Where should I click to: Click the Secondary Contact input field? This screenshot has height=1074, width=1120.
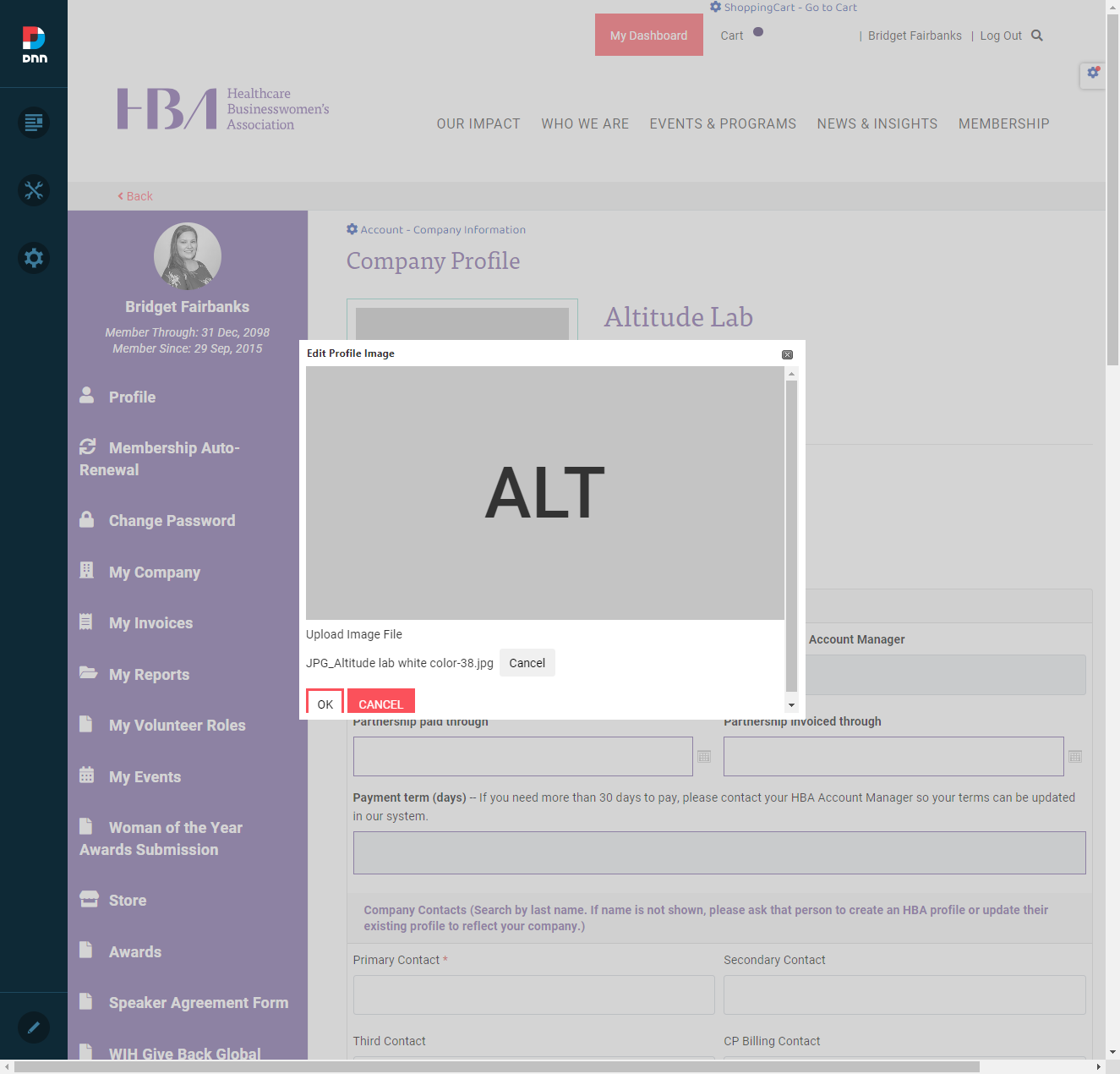[904, 995]
